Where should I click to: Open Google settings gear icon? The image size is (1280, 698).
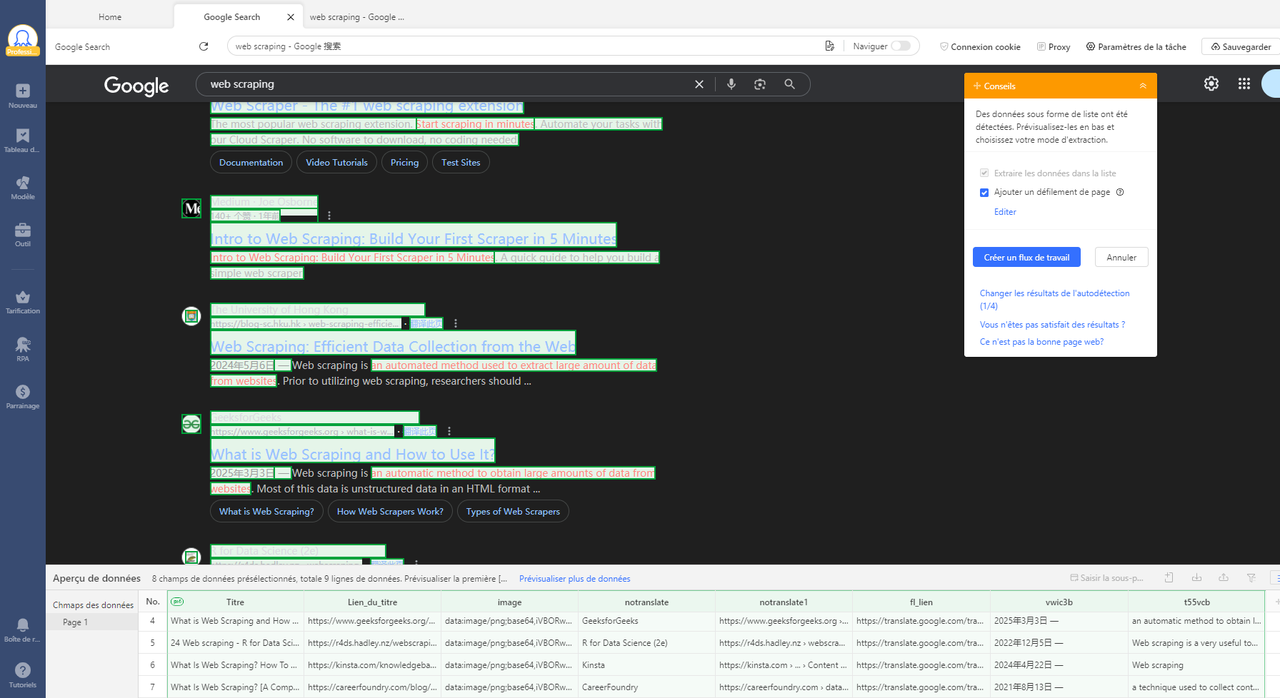1211,84
